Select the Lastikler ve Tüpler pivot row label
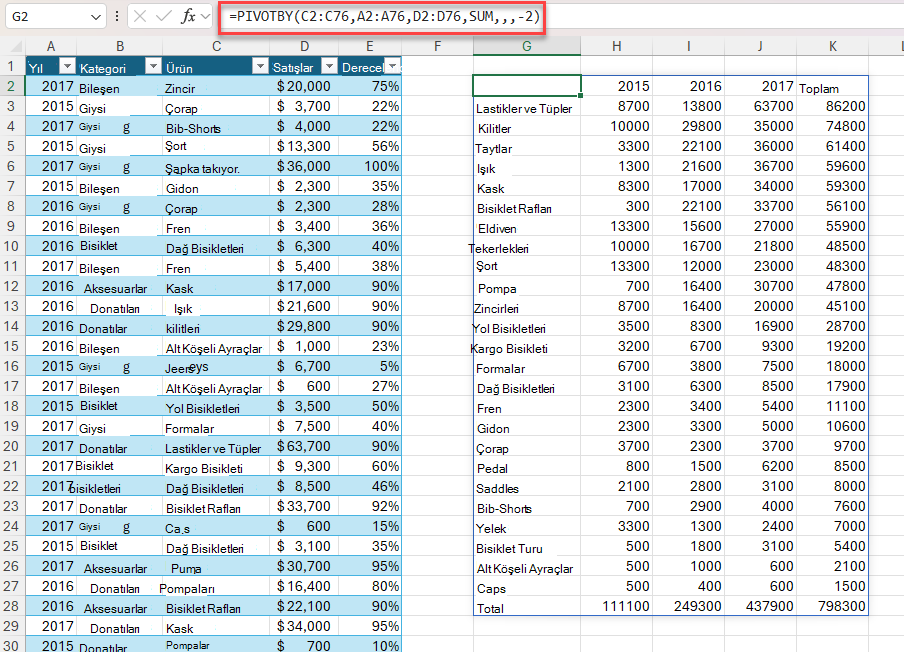The height and width of the screenshot is (652, 904). point(526,107)
